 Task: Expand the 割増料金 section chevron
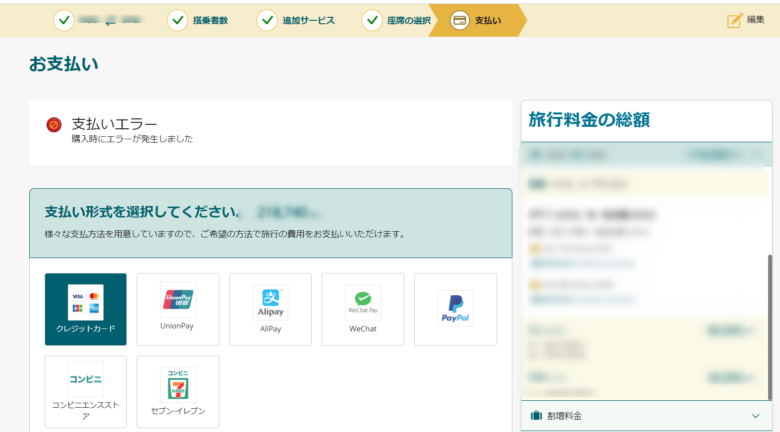click(x=755, y=415)
